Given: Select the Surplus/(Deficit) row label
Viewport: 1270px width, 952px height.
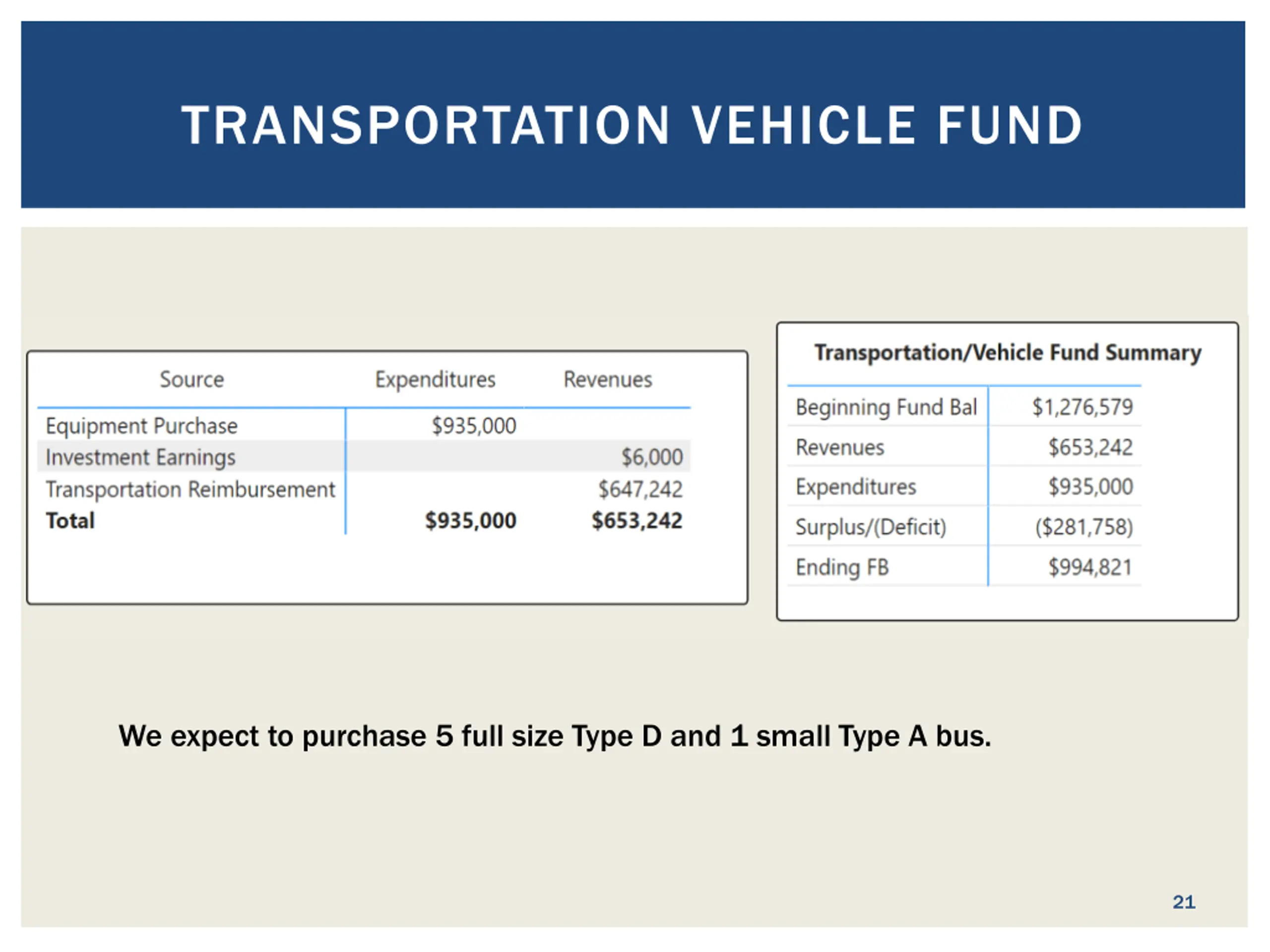Looking at the screenshot, I should (871, 527).
